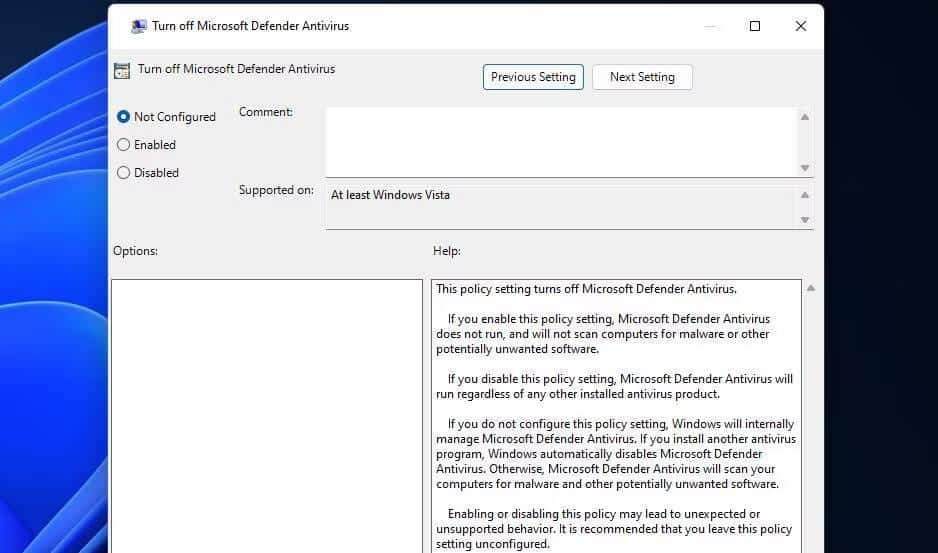Click Supported on scroll up arrow
The image size is (938, 553).
[805, 195]
